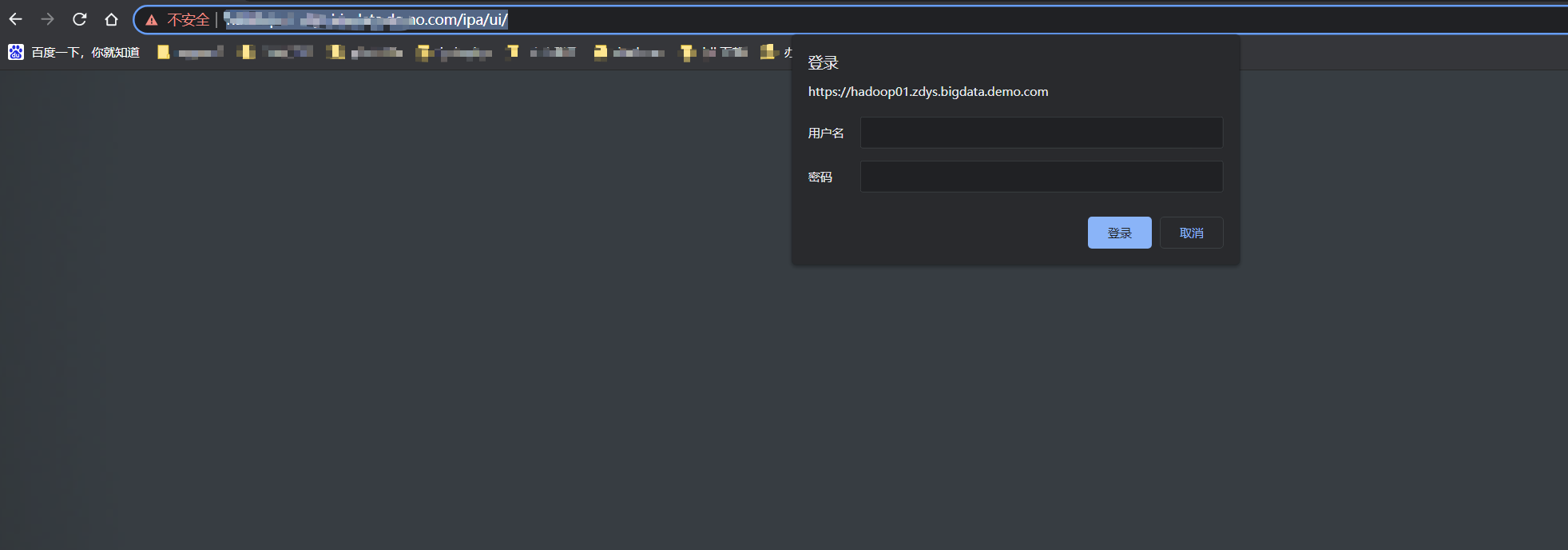Screen dimensions: 1568x550
Task: Click the hadoop01.zdys.bigdata.demo.com URL text
Action: [x=928, y=92]
